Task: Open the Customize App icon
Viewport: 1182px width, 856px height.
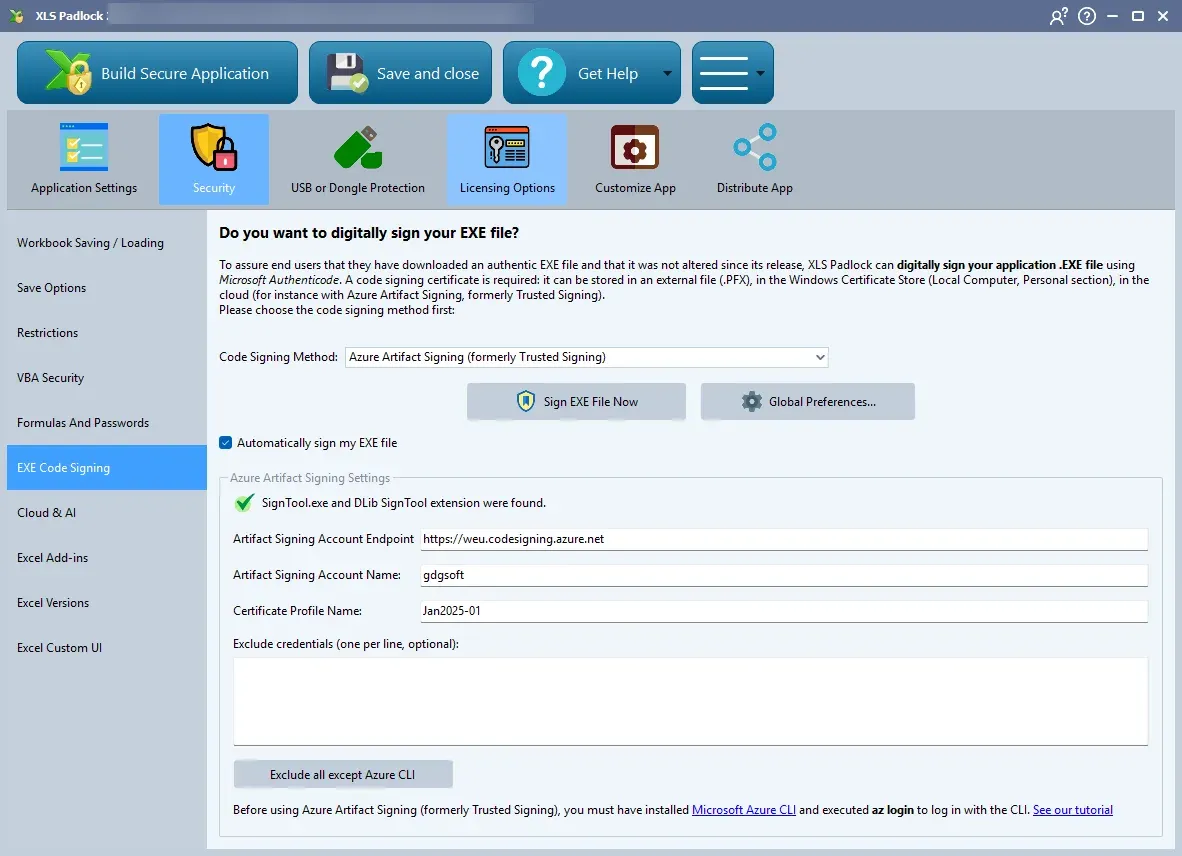Action: pyautogui.click(x=635, y=147)
